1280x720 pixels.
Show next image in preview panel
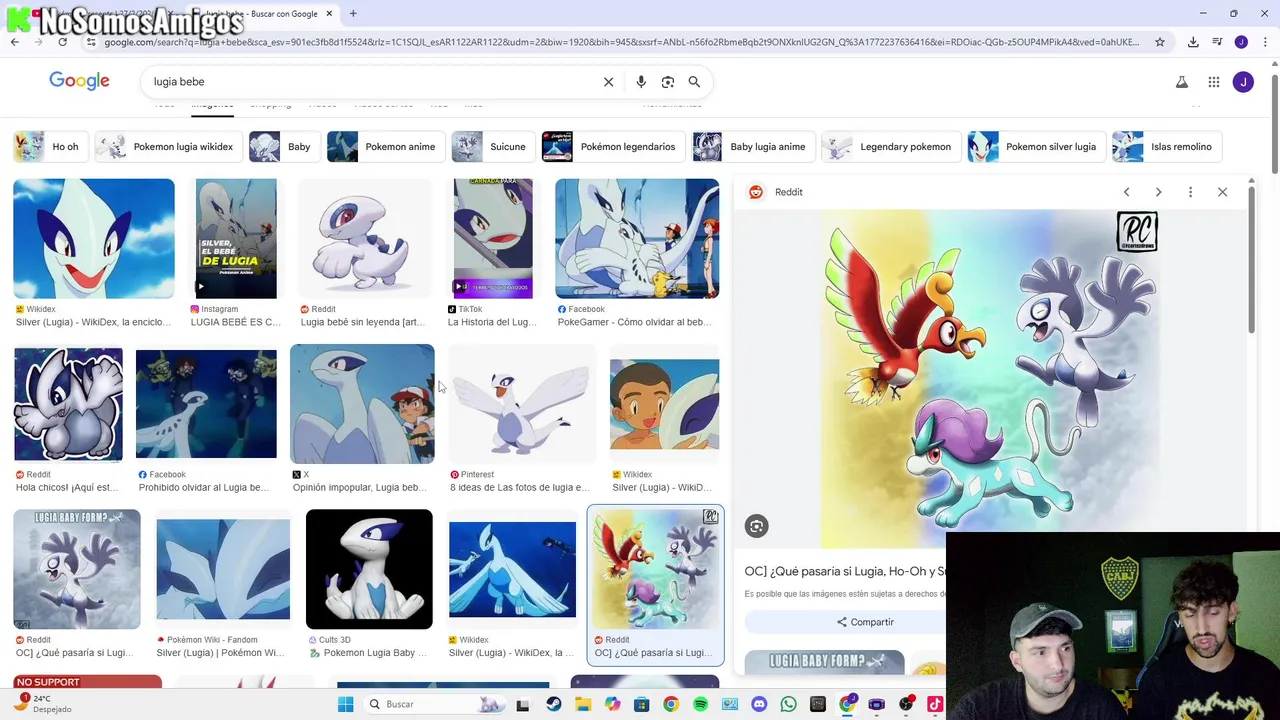tap(1158, 192)
